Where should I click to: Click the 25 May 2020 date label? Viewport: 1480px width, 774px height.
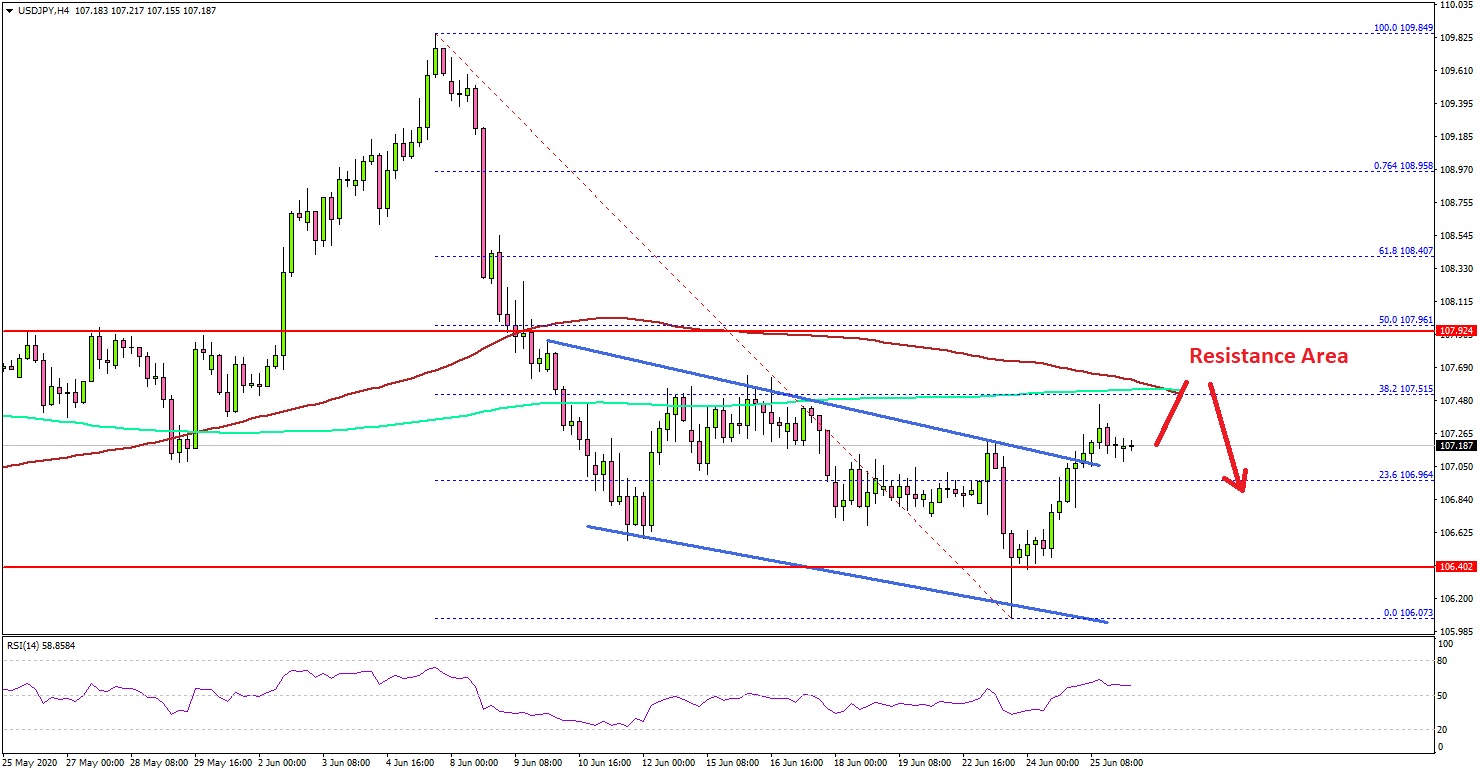30,762
